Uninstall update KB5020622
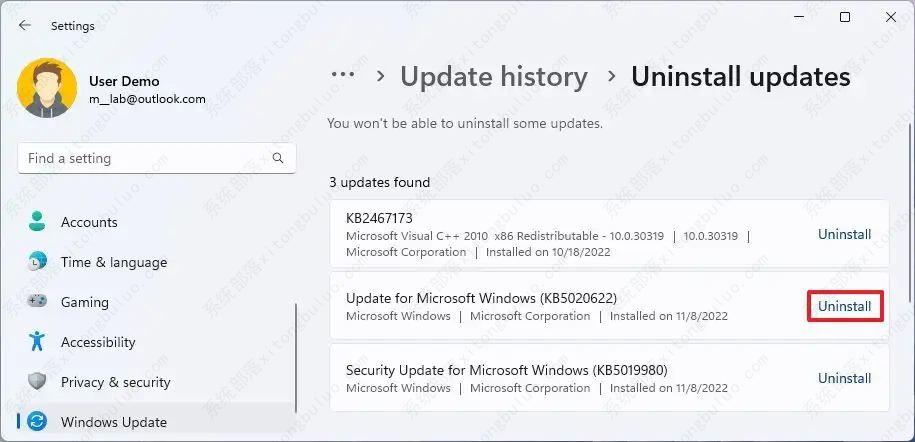The width and height of the screenshot is (915, 442). [844, 306]
